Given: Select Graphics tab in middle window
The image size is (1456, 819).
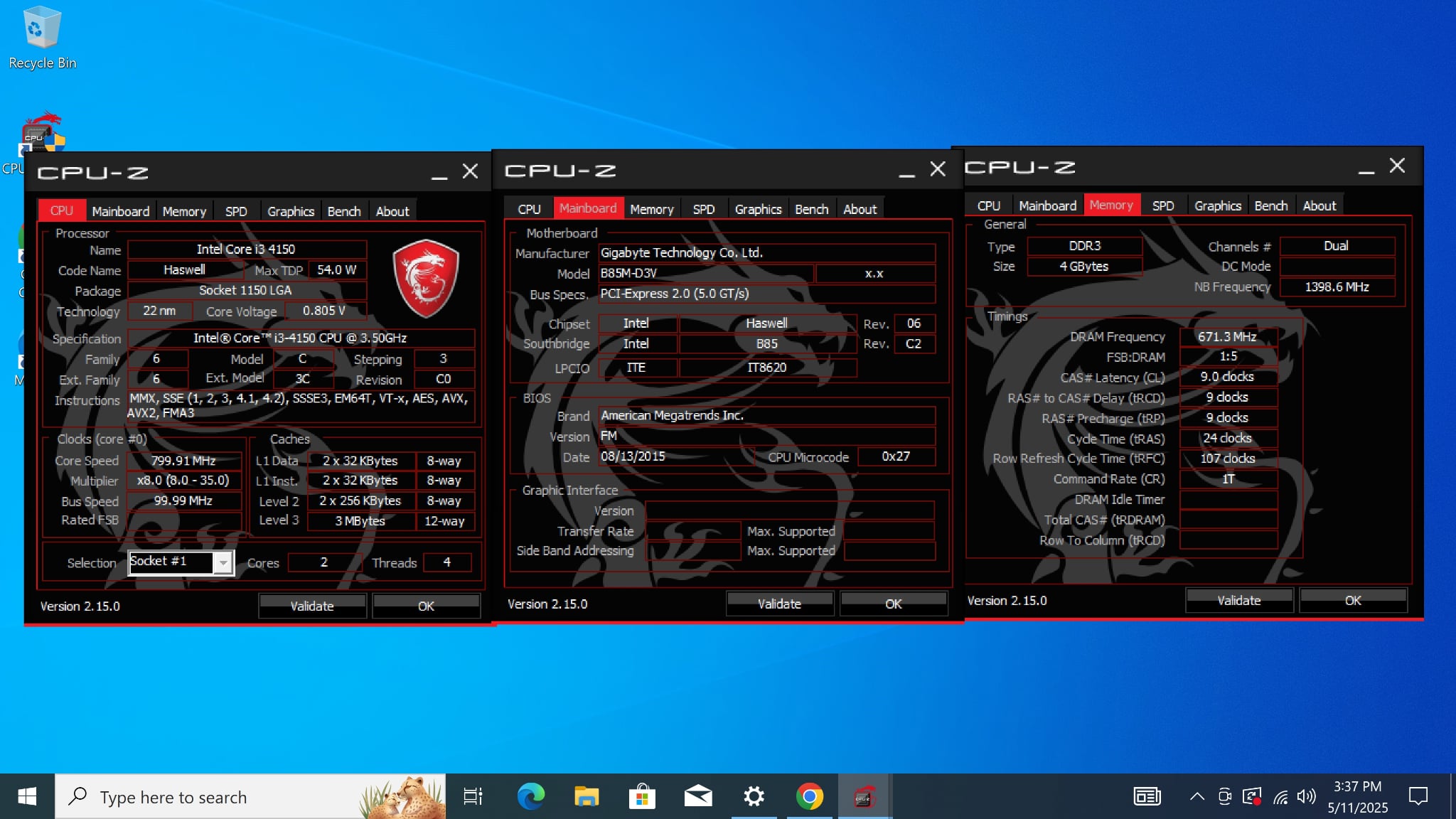Looking at the screenshot, I should 758,209.
